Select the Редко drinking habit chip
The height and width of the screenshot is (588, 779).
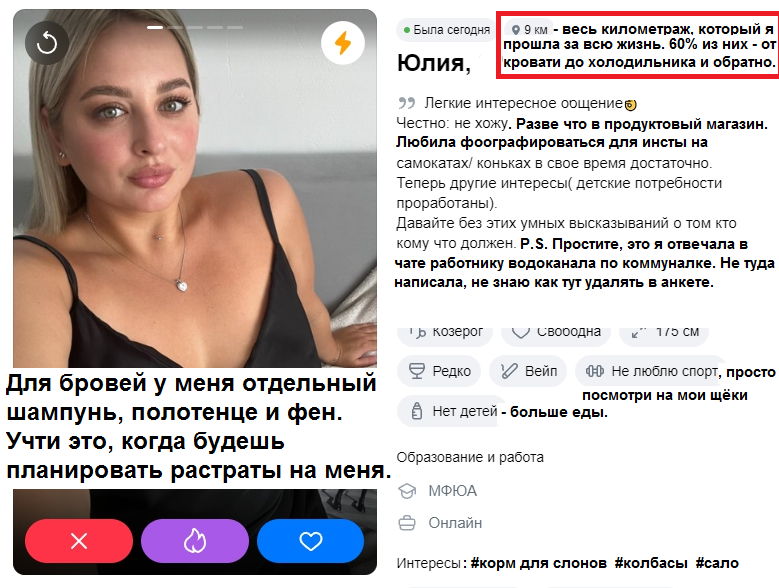(x=439, y=371)
